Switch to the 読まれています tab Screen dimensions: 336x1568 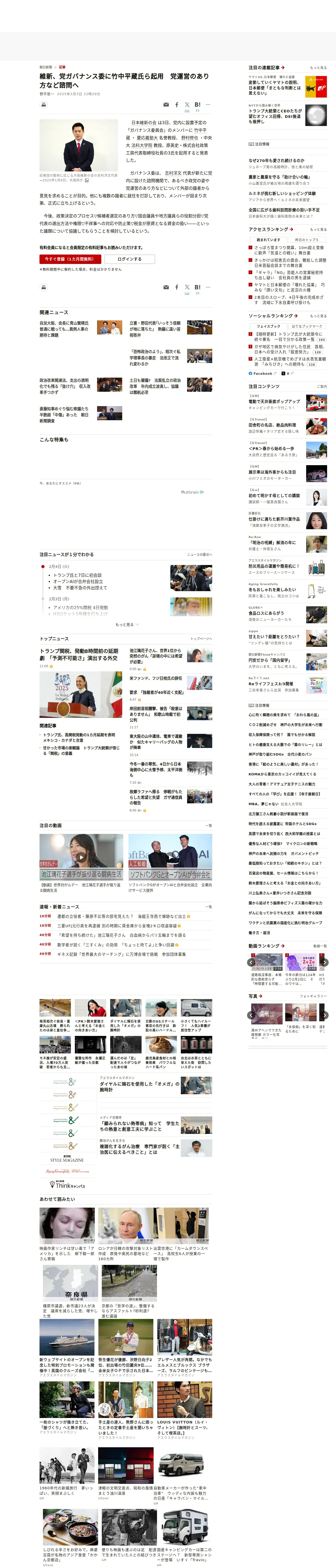point(268,240)
